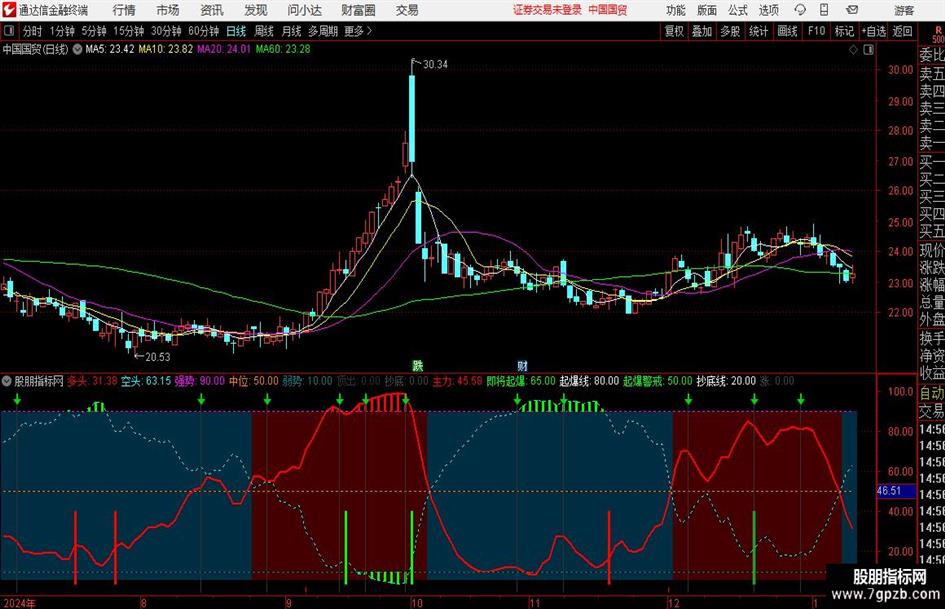Open the 资讯 menu
This screenshot has width=945, height=609.
(x=212, y=10)
